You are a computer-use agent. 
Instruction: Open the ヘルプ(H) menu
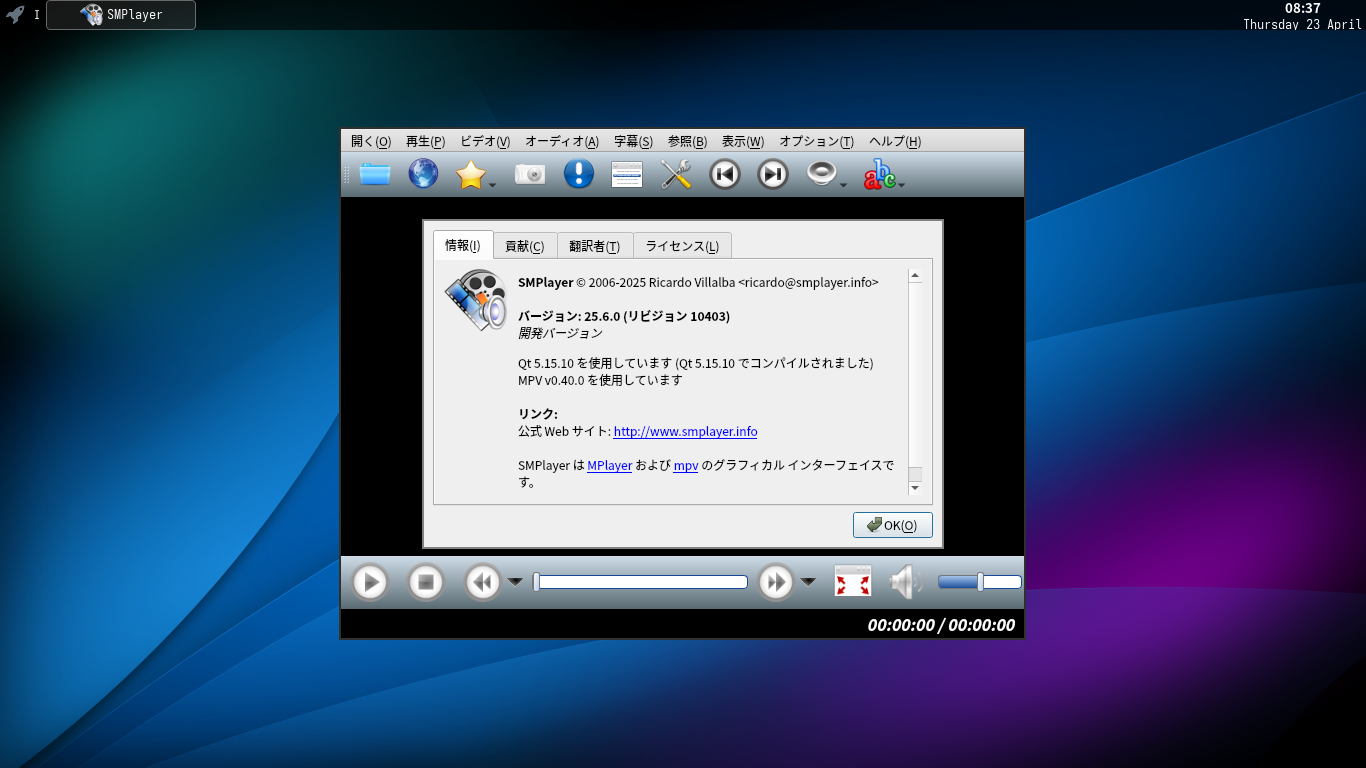pyautogui.click(x=895, y=141)
